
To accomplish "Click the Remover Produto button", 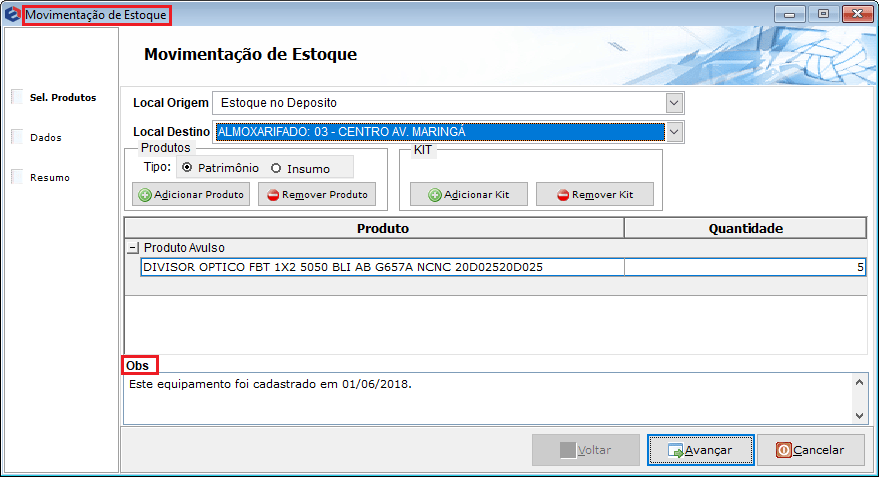I will coord(317,194).
